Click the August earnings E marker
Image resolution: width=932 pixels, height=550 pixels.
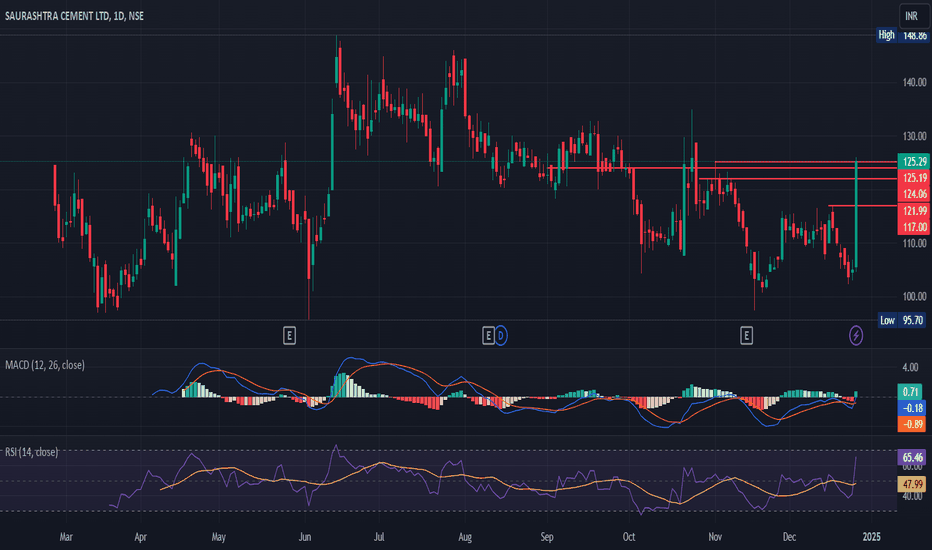click(488, 336)
